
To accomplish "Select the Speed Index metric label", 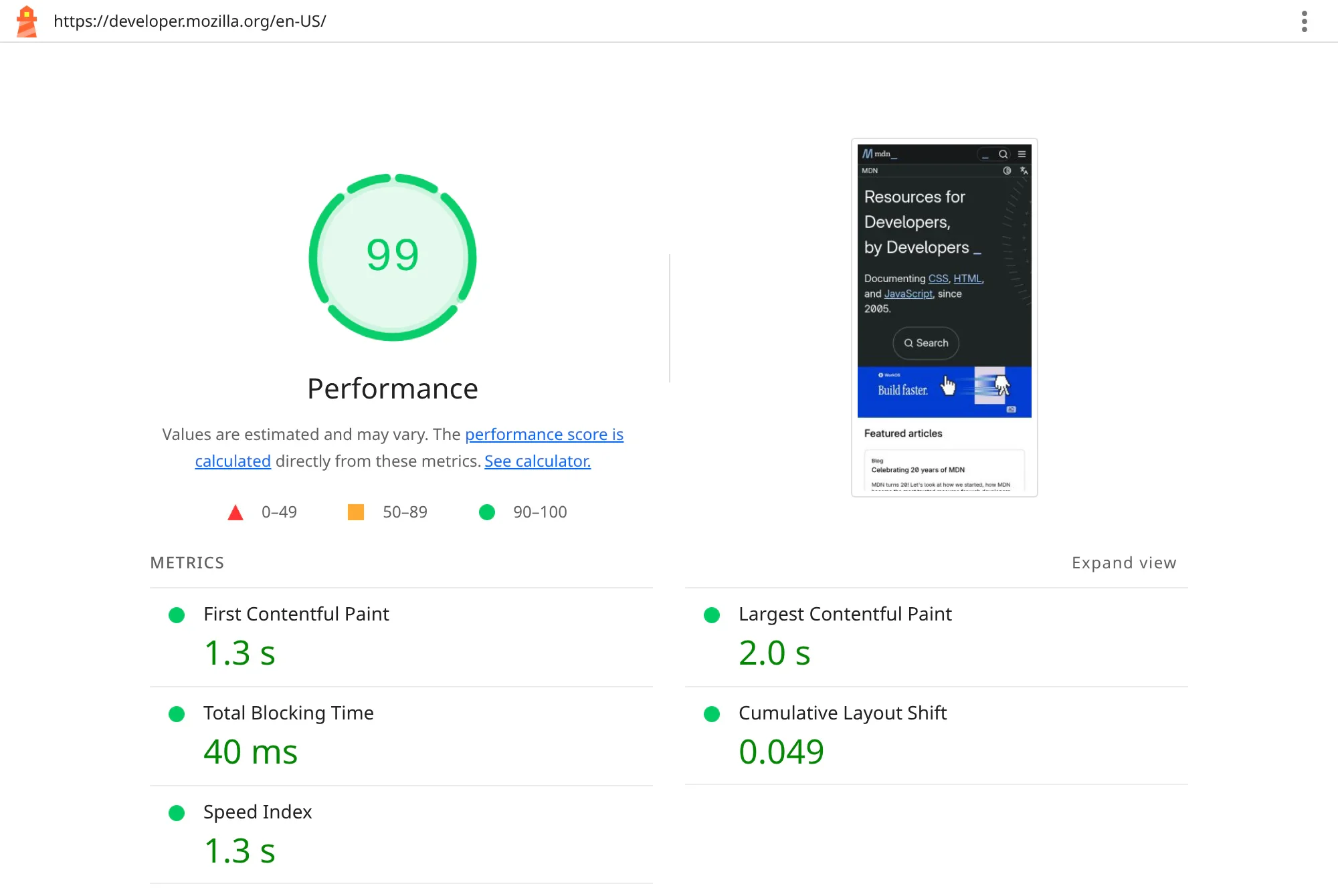I will point(258,812).
